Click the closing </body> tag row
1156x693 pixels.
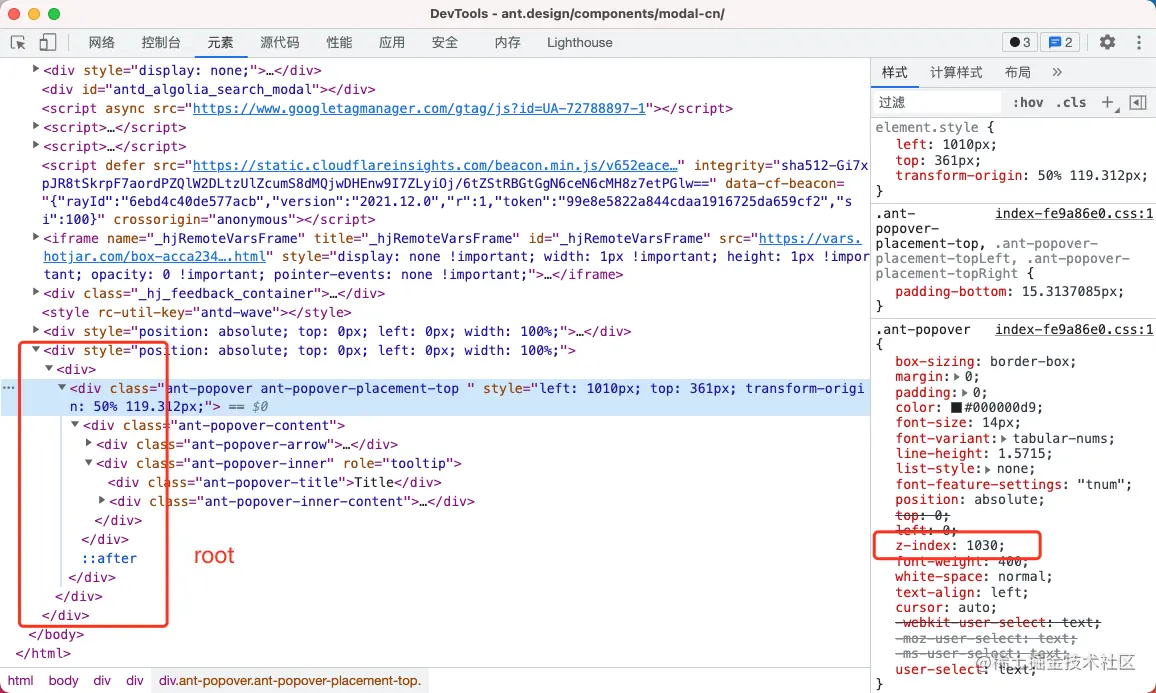pos(56,634)
